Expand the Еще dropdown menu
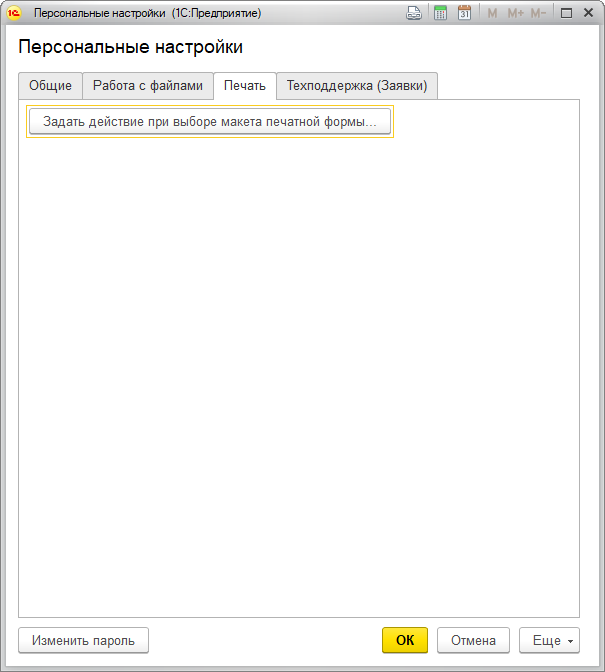 (x=549, y=640)
